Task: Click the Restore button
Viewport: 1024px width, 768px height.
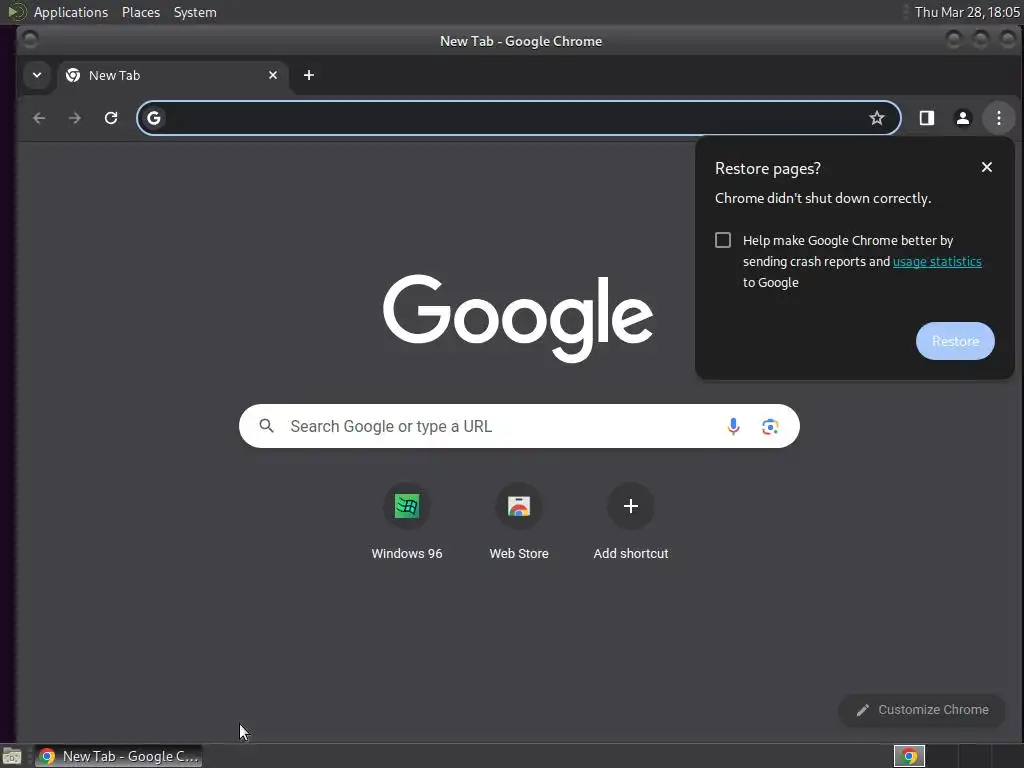Action: pyautogui.click(x=955, y=341)
